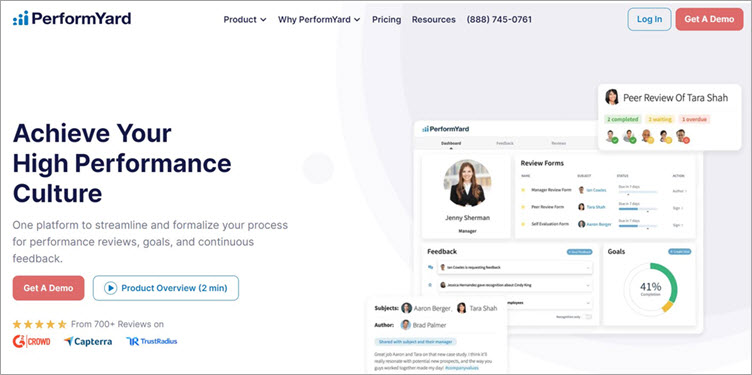
Task: Click the Log In button
Action: pos(649,19)
